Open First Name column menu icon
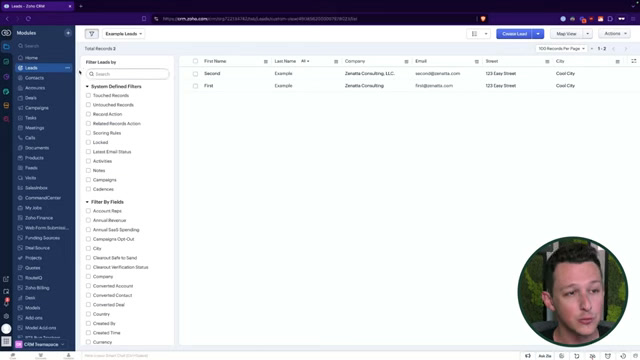This screenshot has width=640, height=360. pyautogui.click(x=266, y=62)
